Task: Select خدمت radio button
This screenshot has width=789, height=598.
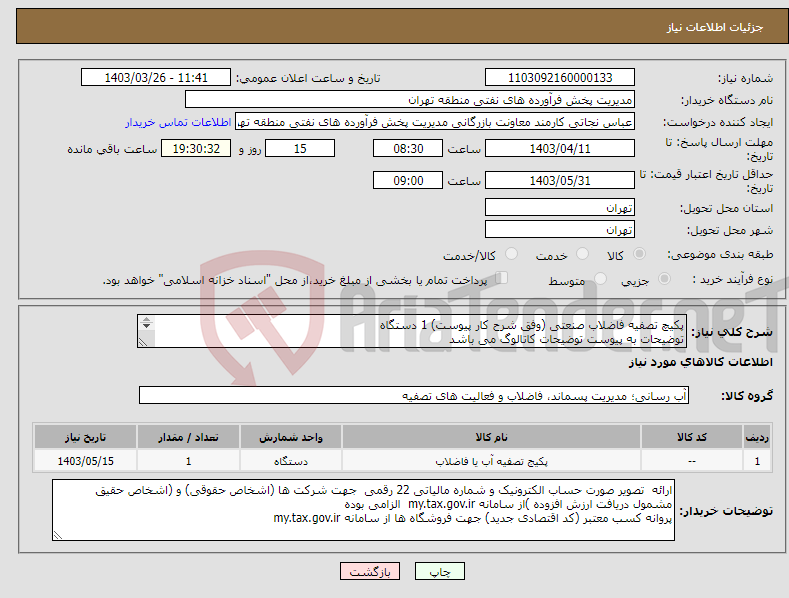Action: point(582,254)
